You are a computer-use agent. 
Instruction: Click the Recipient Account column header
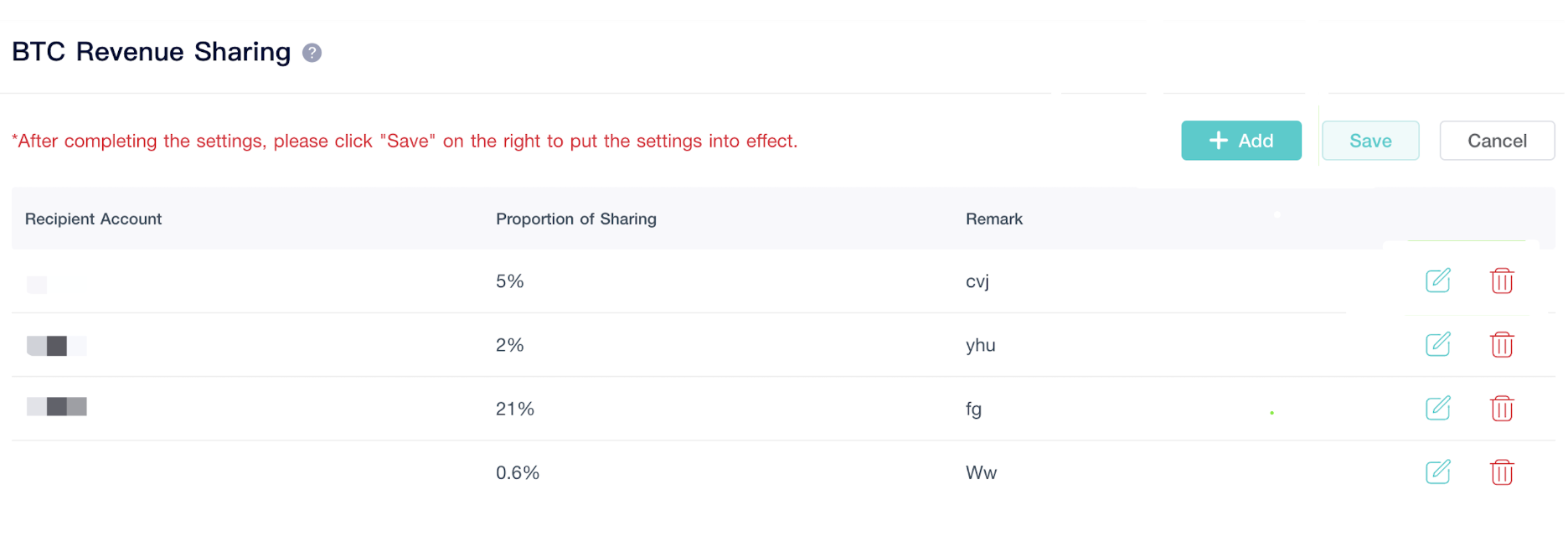coord(93,219)
